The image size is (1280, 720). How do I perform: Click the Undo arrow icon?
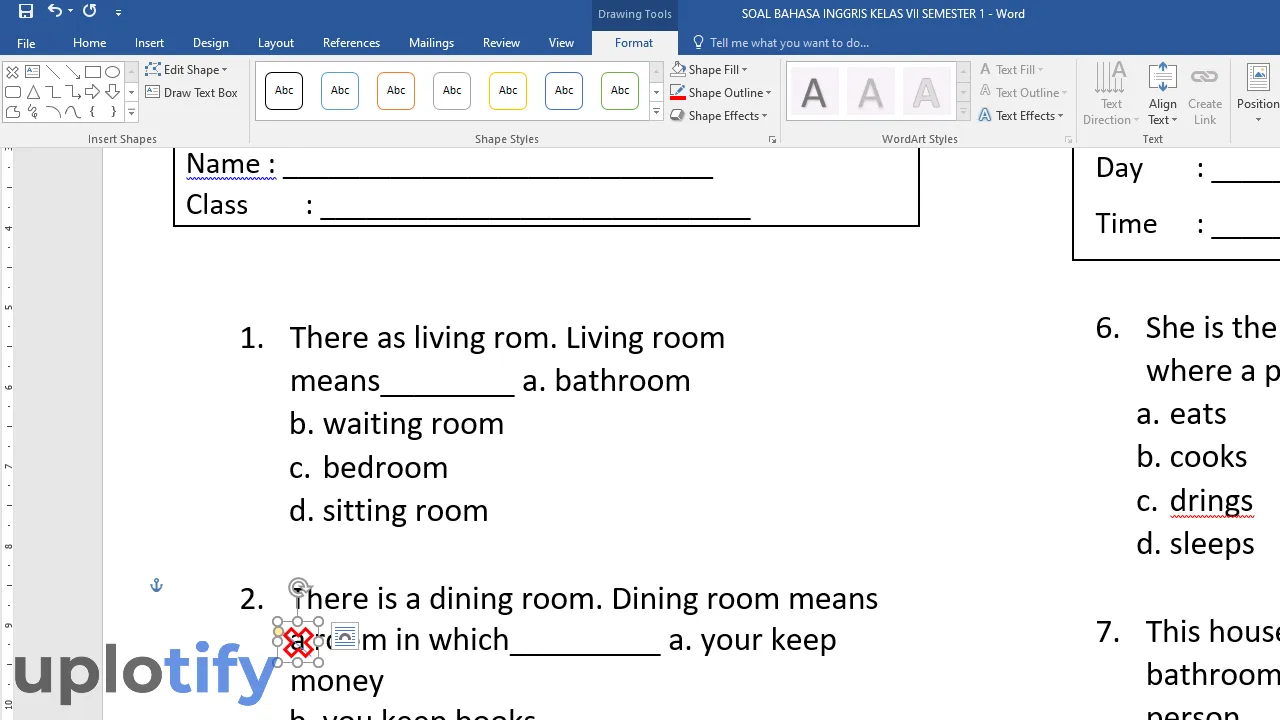pos(55,12)
